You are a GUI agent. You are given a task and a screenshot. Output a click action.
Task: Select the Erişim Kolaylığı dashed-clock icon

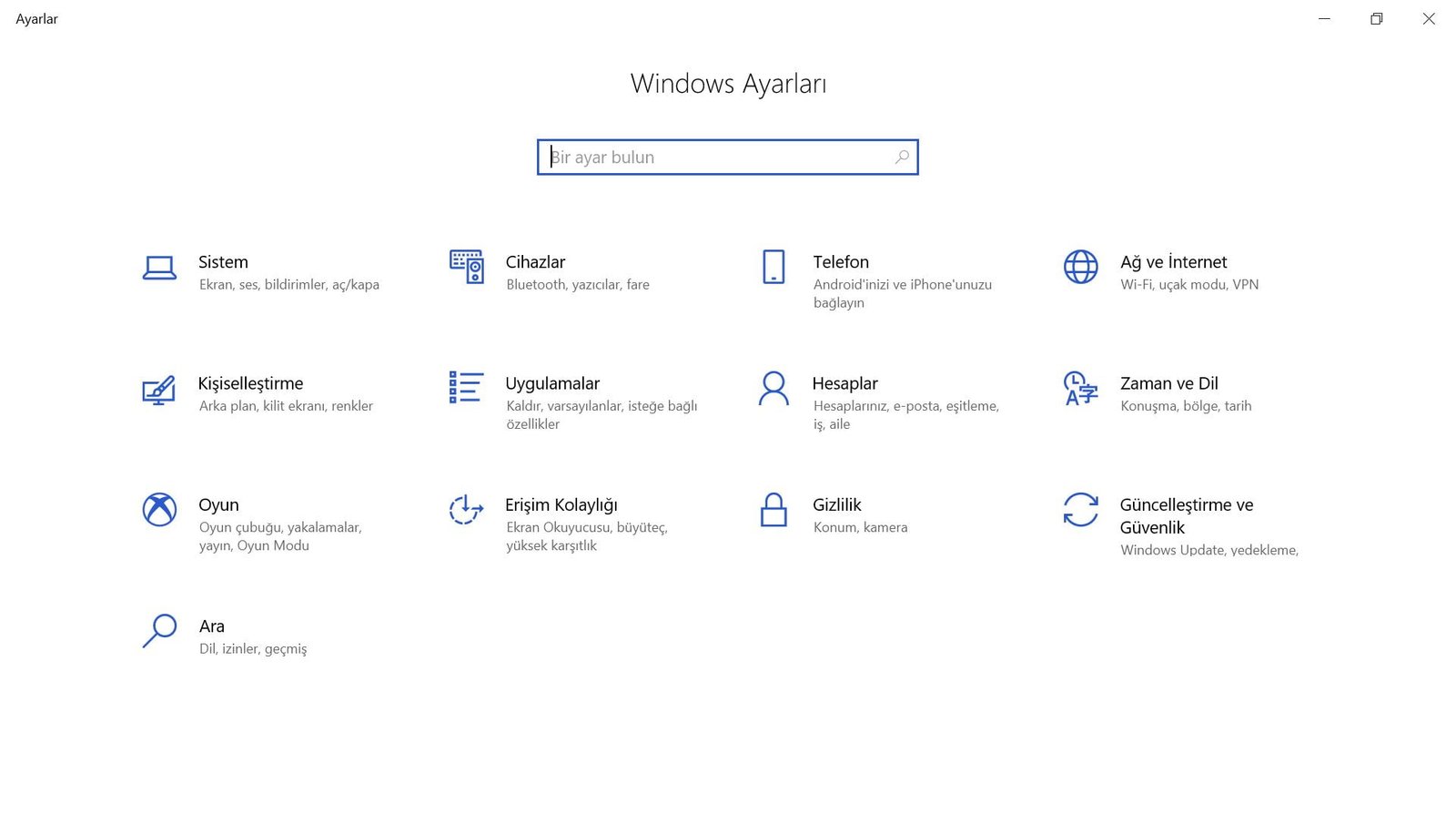[466, 510]
